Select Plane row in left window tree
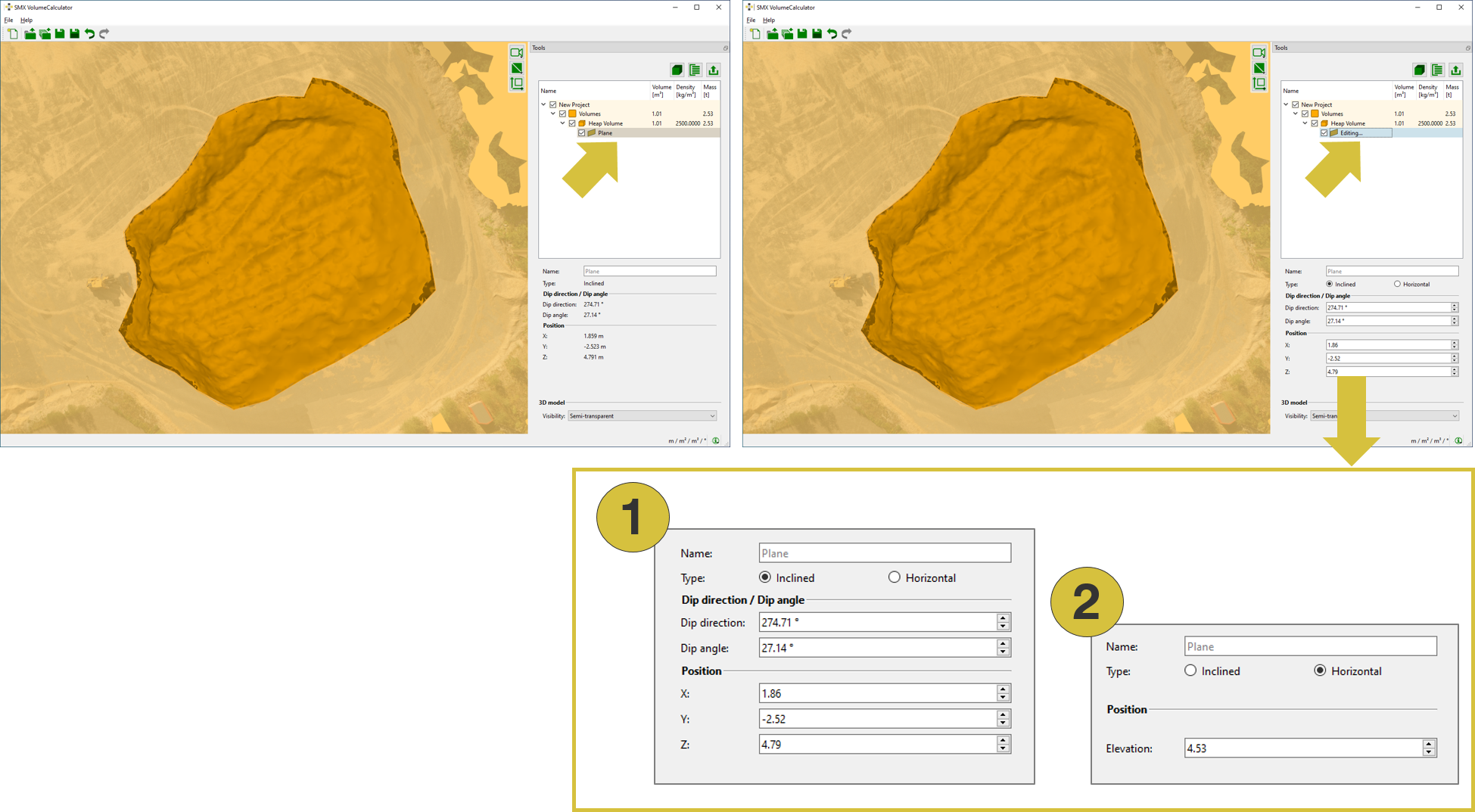Image resolution: width=1475 pixels, height=812 pixels. pos(629,132)
